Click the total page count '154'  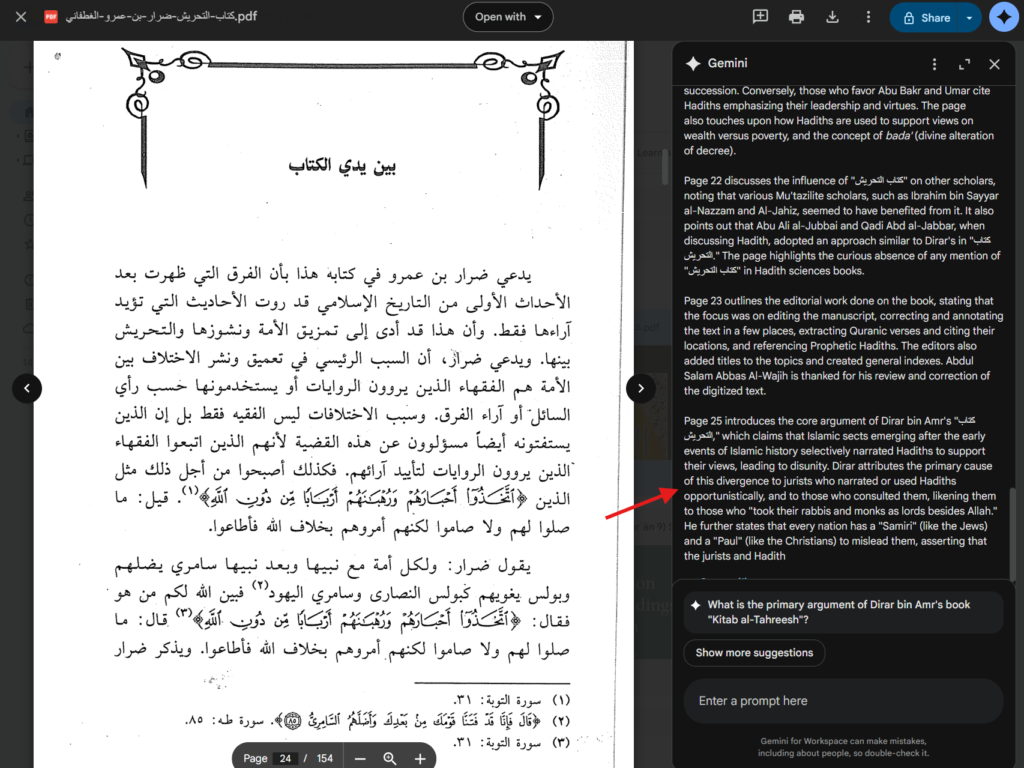325,758
